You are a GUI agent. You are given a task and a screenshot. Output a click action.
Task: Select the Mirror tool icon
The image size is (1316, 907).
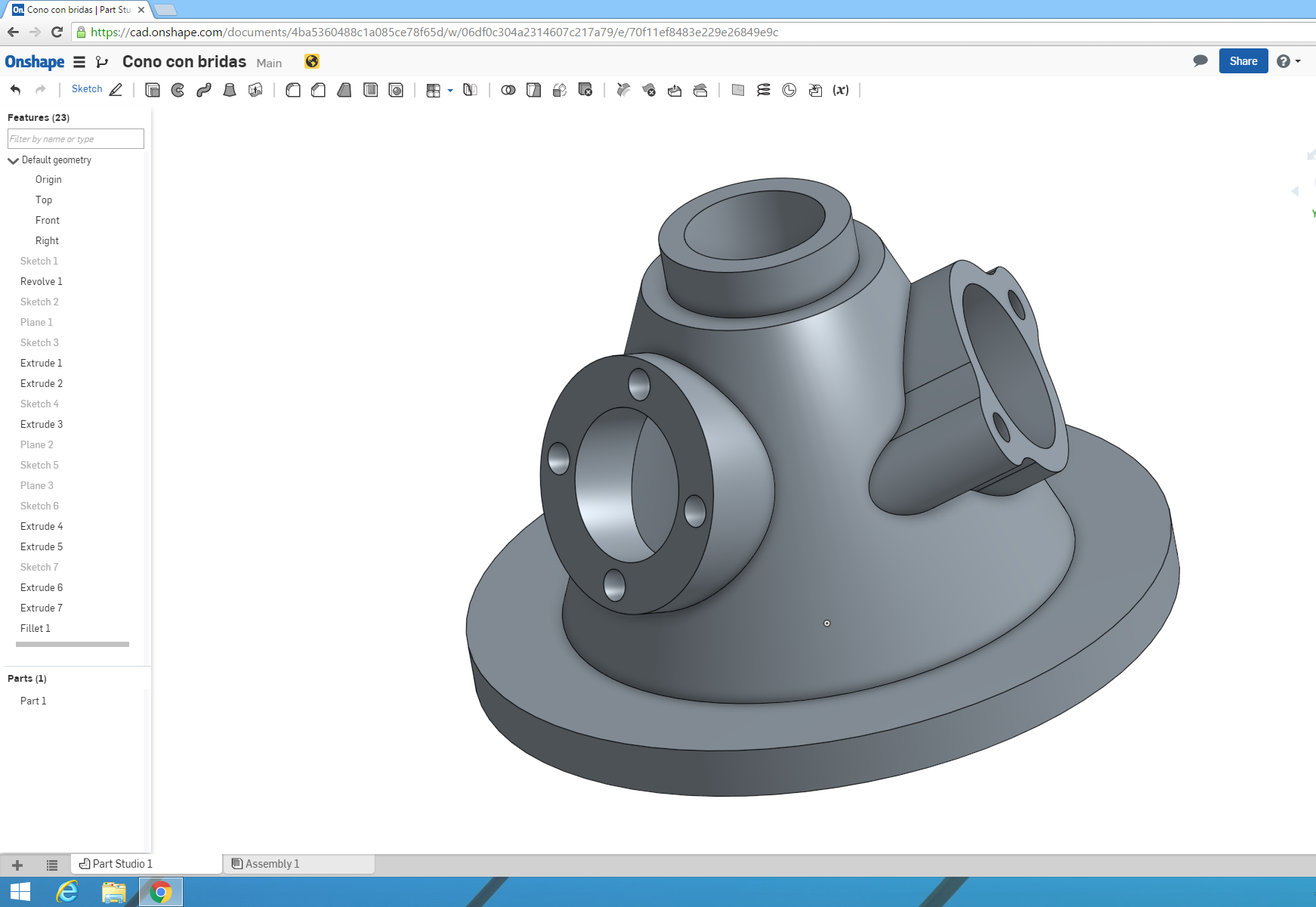click(470, 90)
